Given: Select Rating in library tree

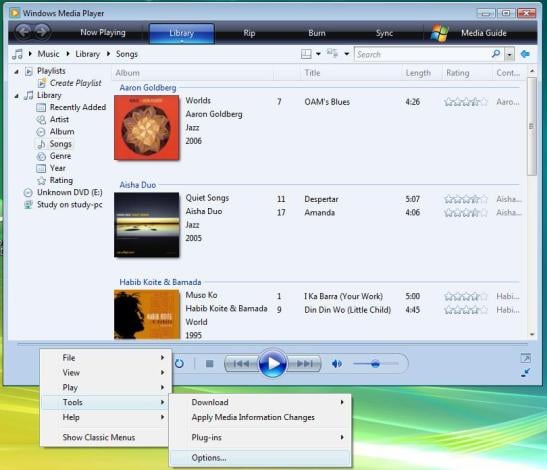Looking at the screenshot, I should (x=61, y=180).
